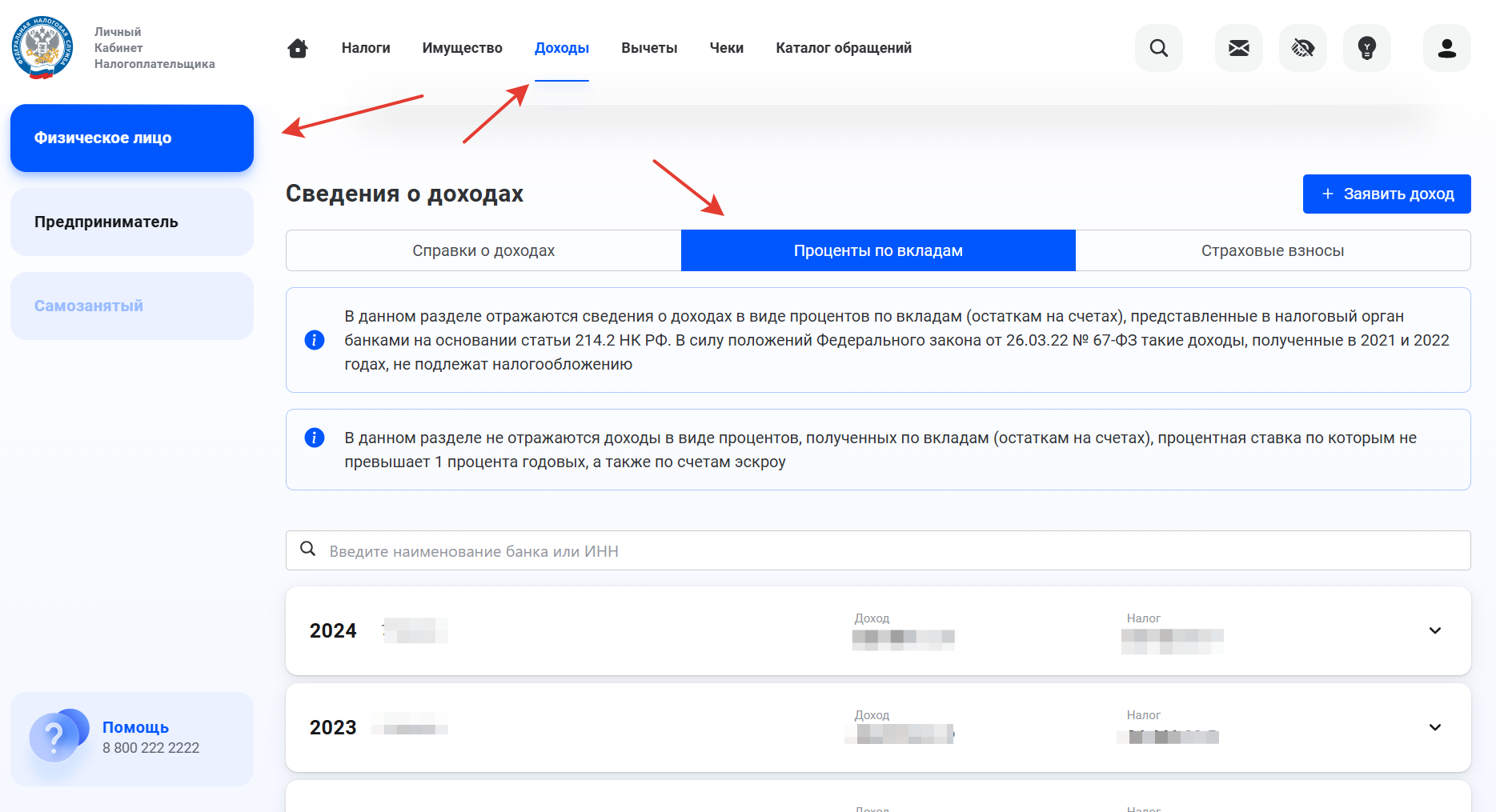
Task: Click the Помощь question mark icon
Action: [54, 737]
